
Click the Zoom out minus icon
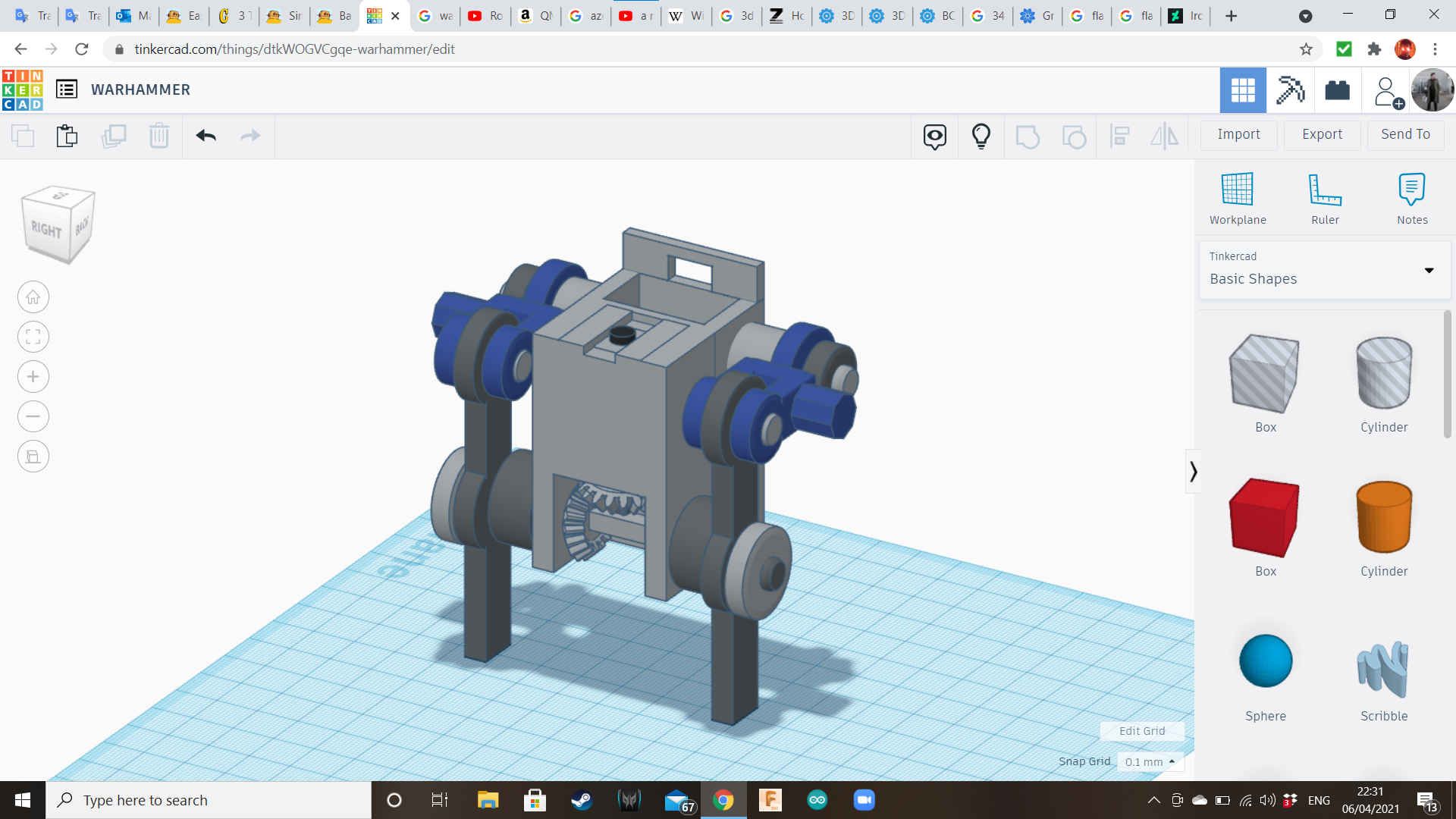coord(33,416)
